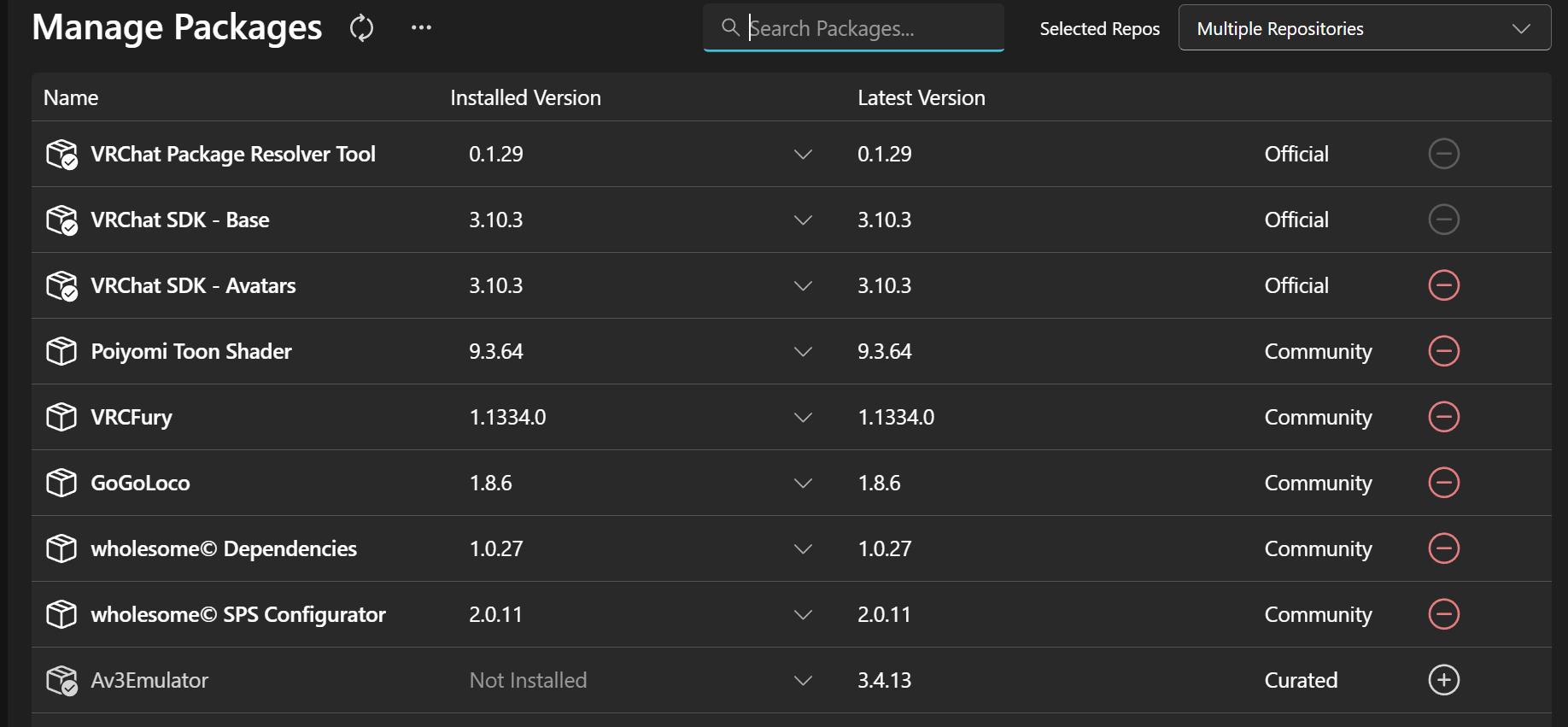Screen dimensions: 1568x727
Task: Select the VRChat Package Resolver Tool name
Action: pyautogui.click(x=233, y=154)
